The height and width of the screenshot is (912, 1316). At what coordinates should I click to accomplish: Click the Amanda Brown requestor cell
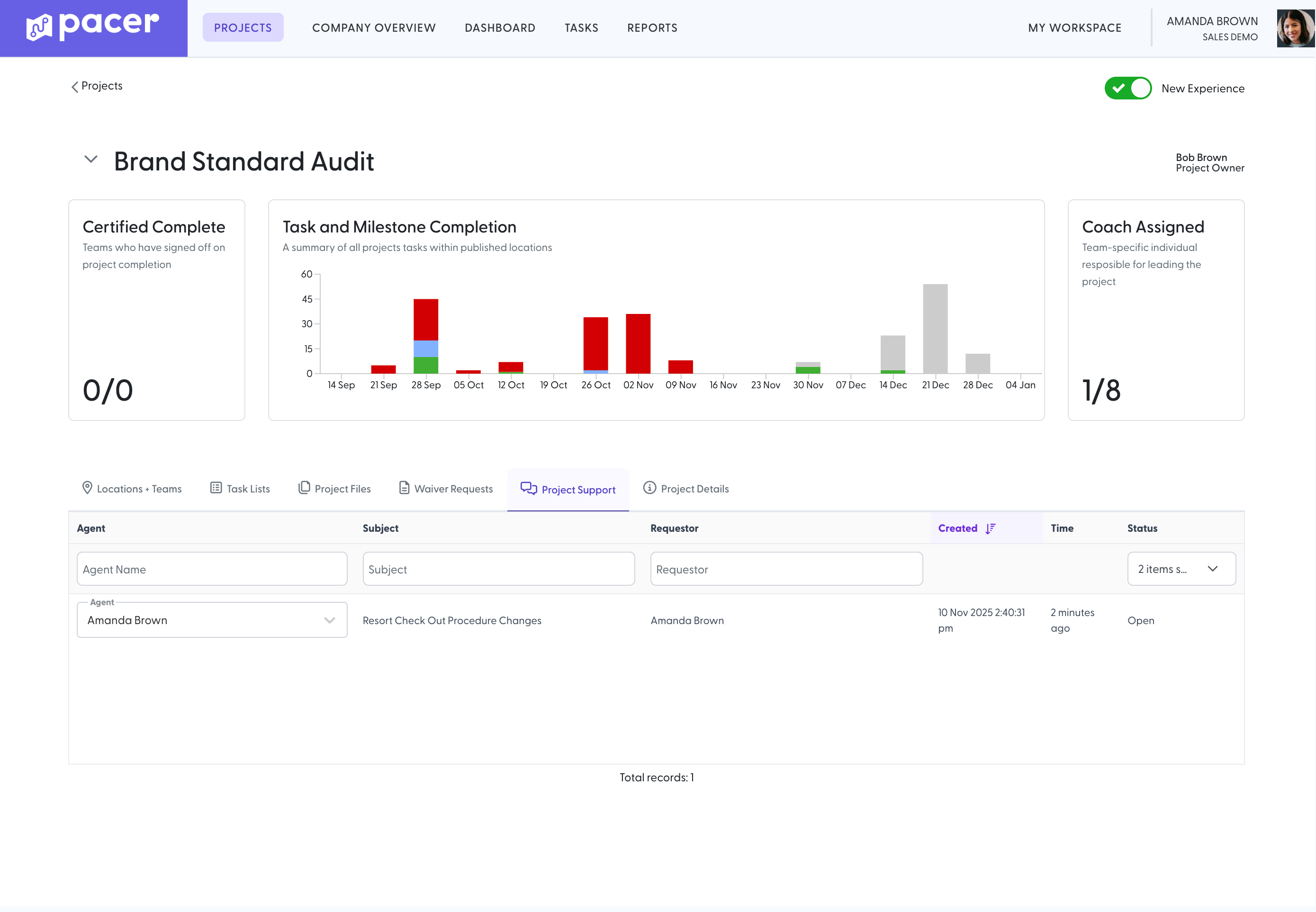(687, 621)
